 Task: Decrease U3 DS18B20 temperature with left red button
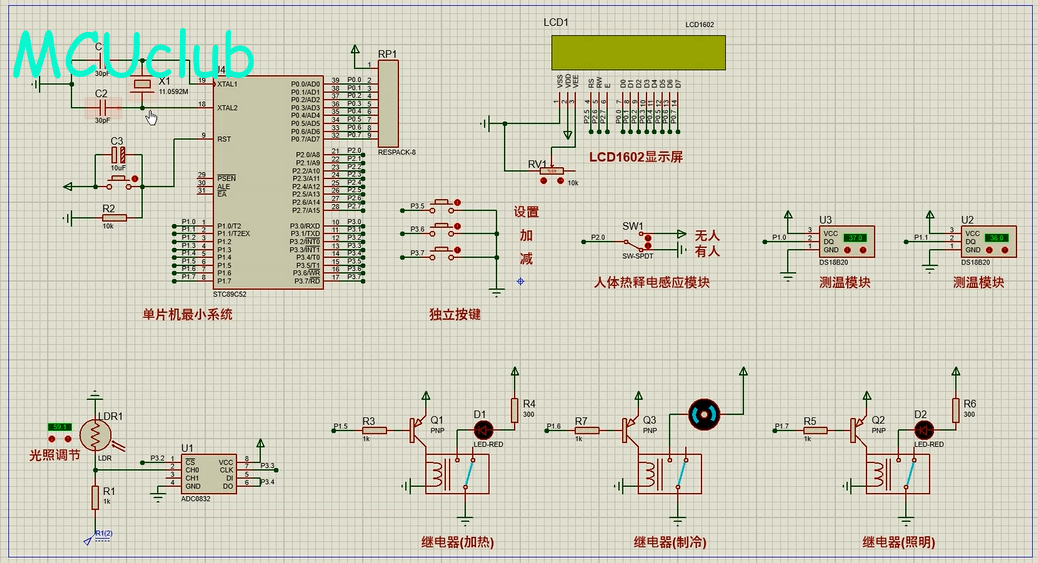click(x=847, y=248)
